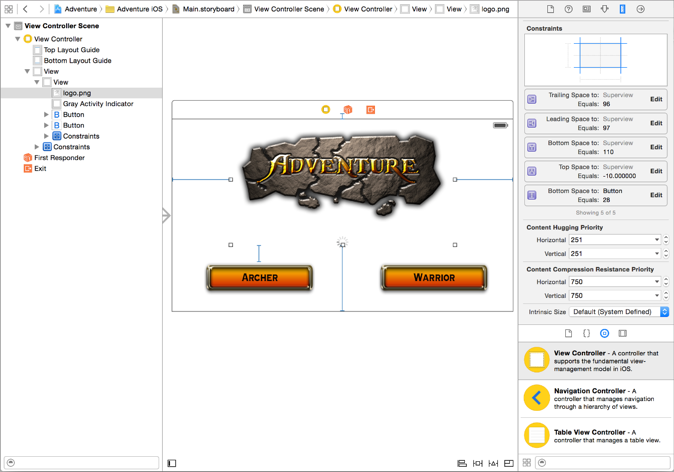Expand the outer Constraints group
This screenshot has width=674, height=472.
[37, 147]
